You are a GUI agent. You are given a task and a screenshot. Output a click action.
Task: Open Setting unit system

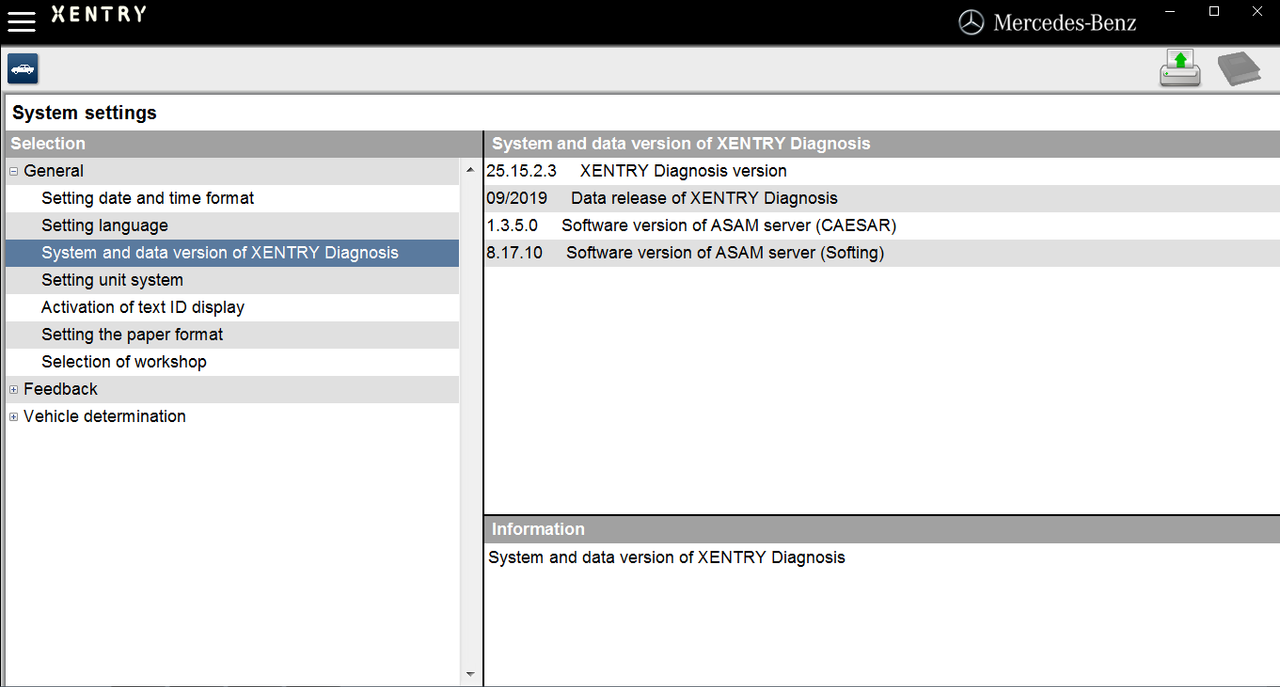click(232, 280)
